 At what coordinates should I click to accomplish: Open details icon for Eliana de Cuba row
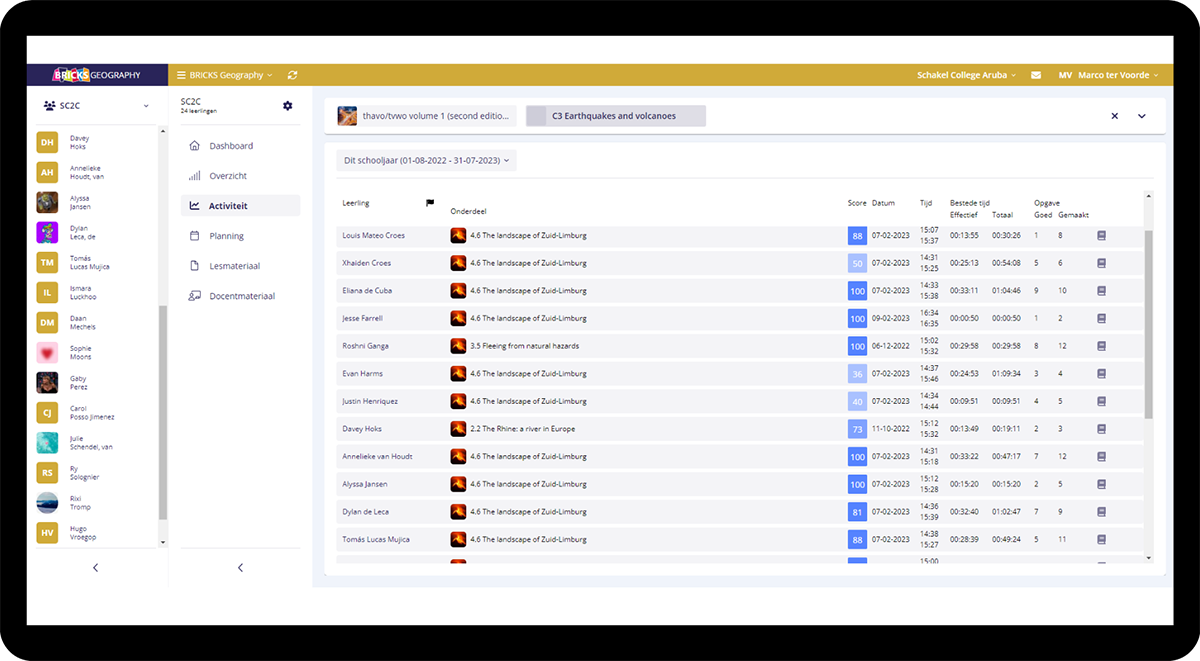coord(1101,291)
